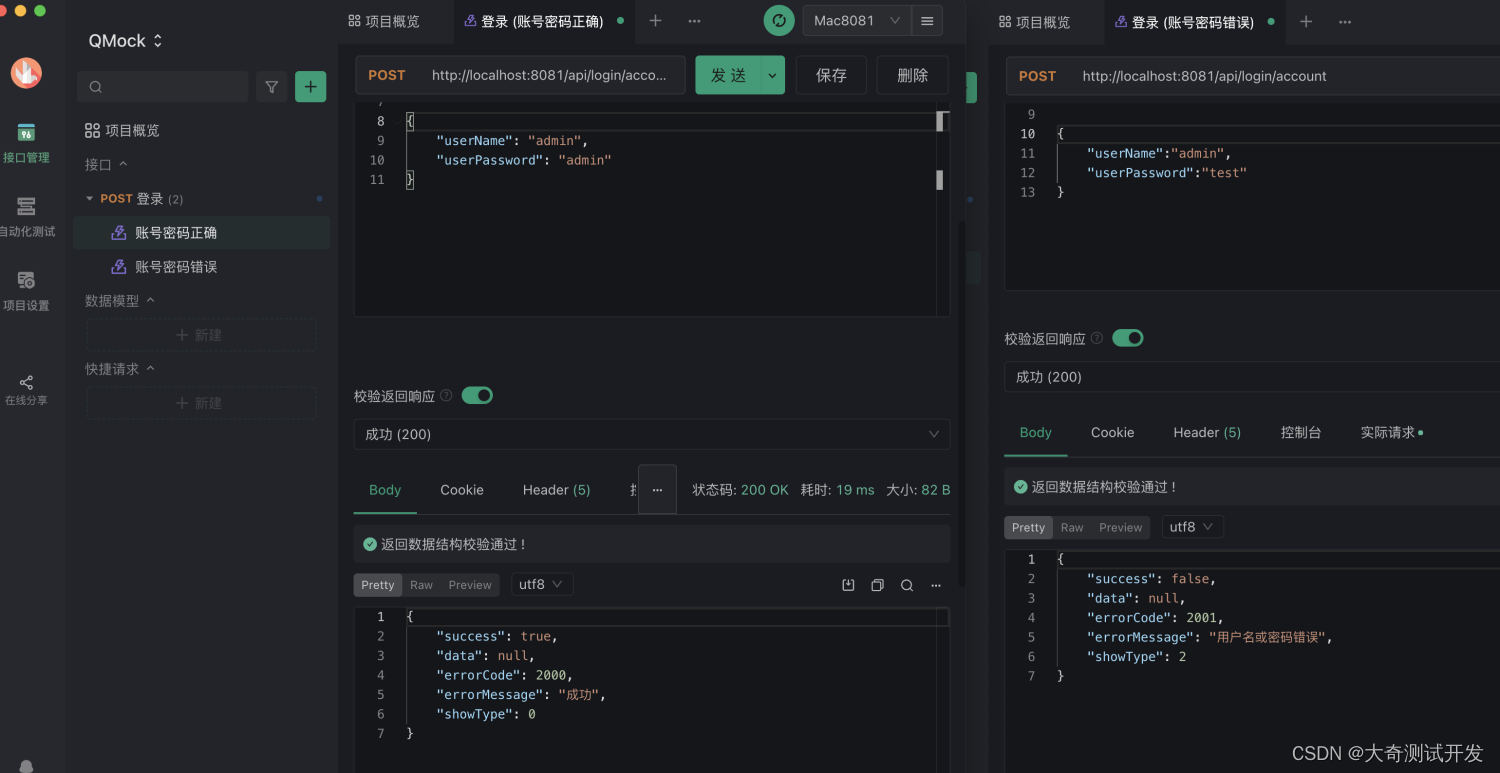
Task: Switch to 登录 (账号密码错误) tab
Action: pos(1193,21)
